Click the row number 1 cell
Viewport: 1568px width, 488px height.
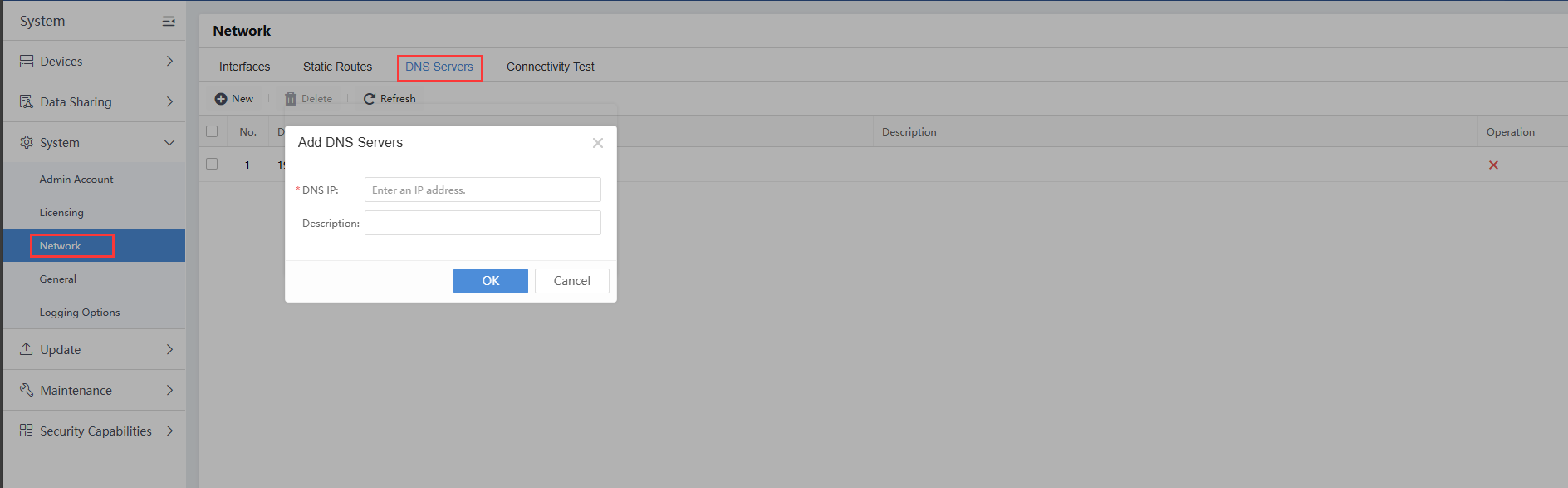tap(247, 165)
